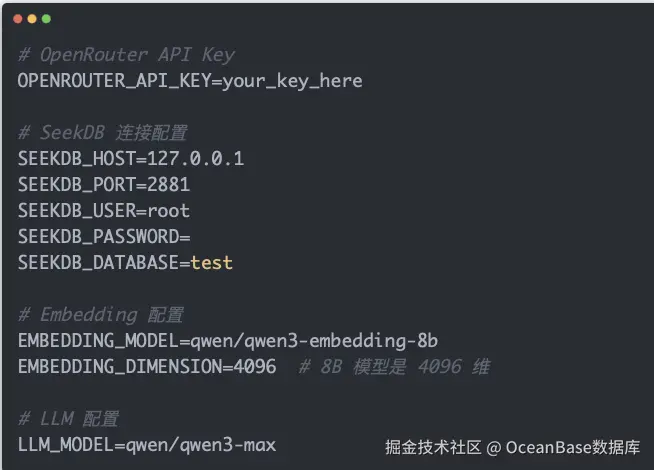Place cursor on SEEKDB_HOST 127.0.0.1 value

tap(196, 159)
